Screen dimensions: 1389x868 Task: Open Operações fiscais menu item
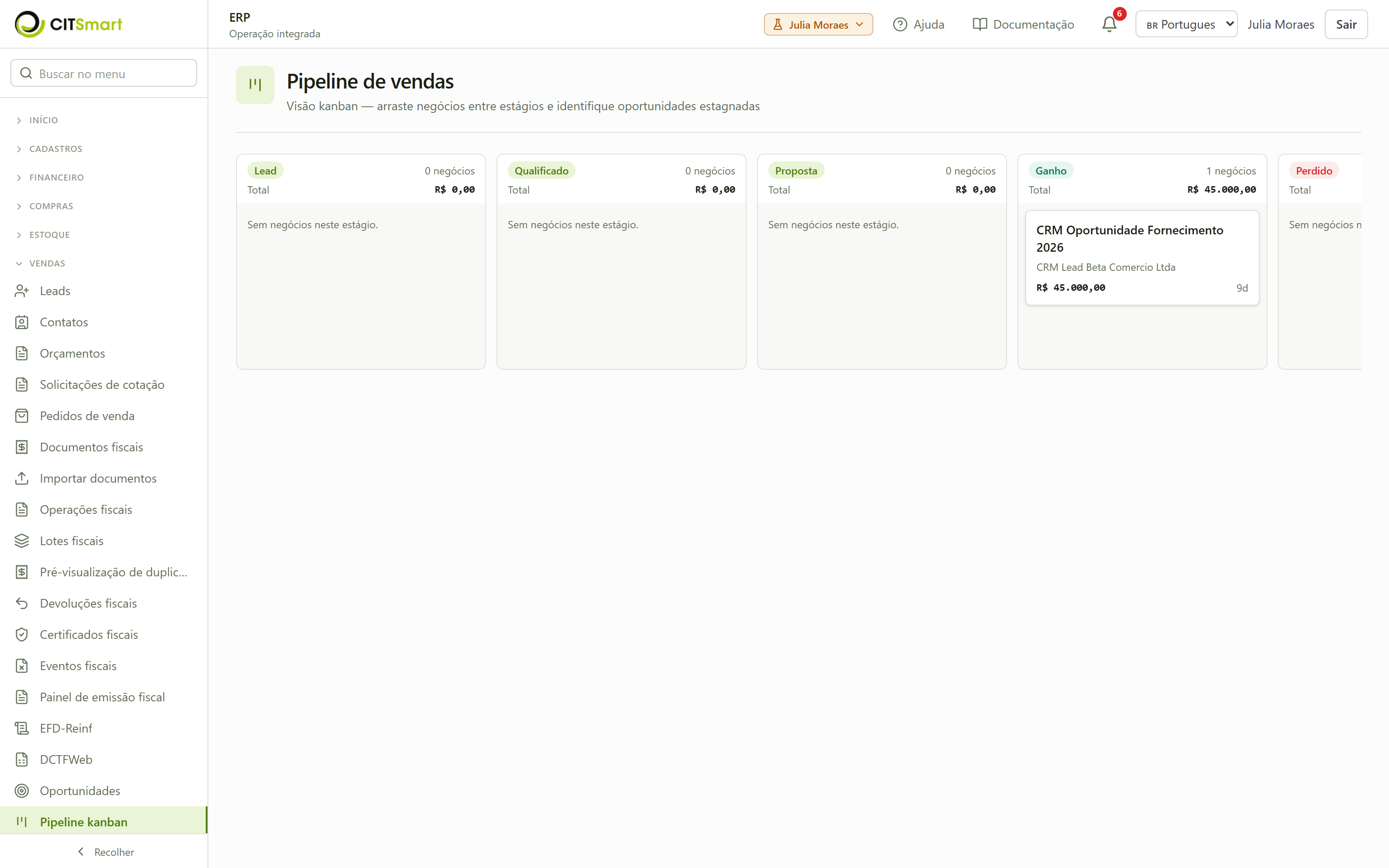(x=103, y=510)
